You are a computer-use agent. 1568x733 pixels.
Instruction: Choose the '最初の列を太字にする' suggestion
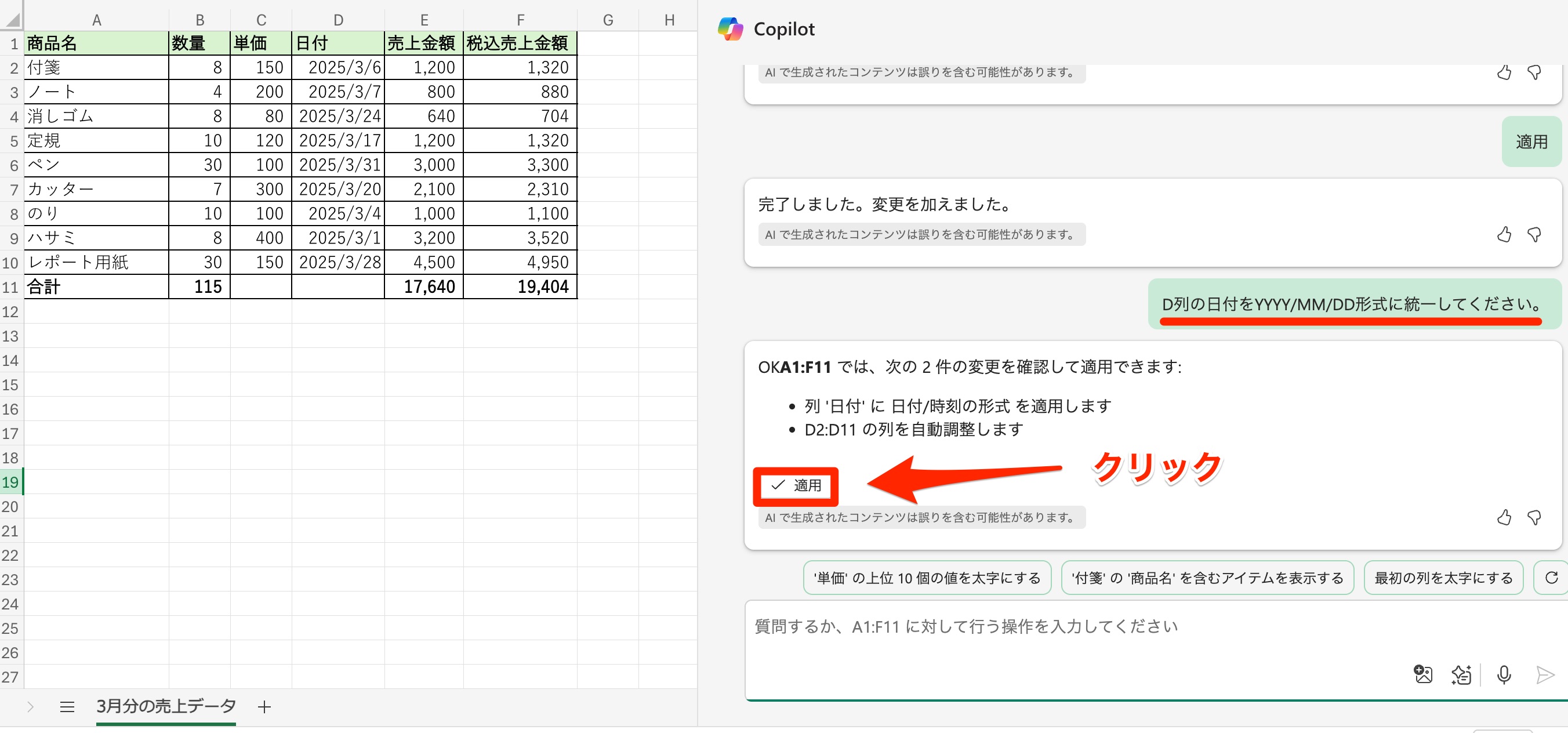[x=1443, y=577]
